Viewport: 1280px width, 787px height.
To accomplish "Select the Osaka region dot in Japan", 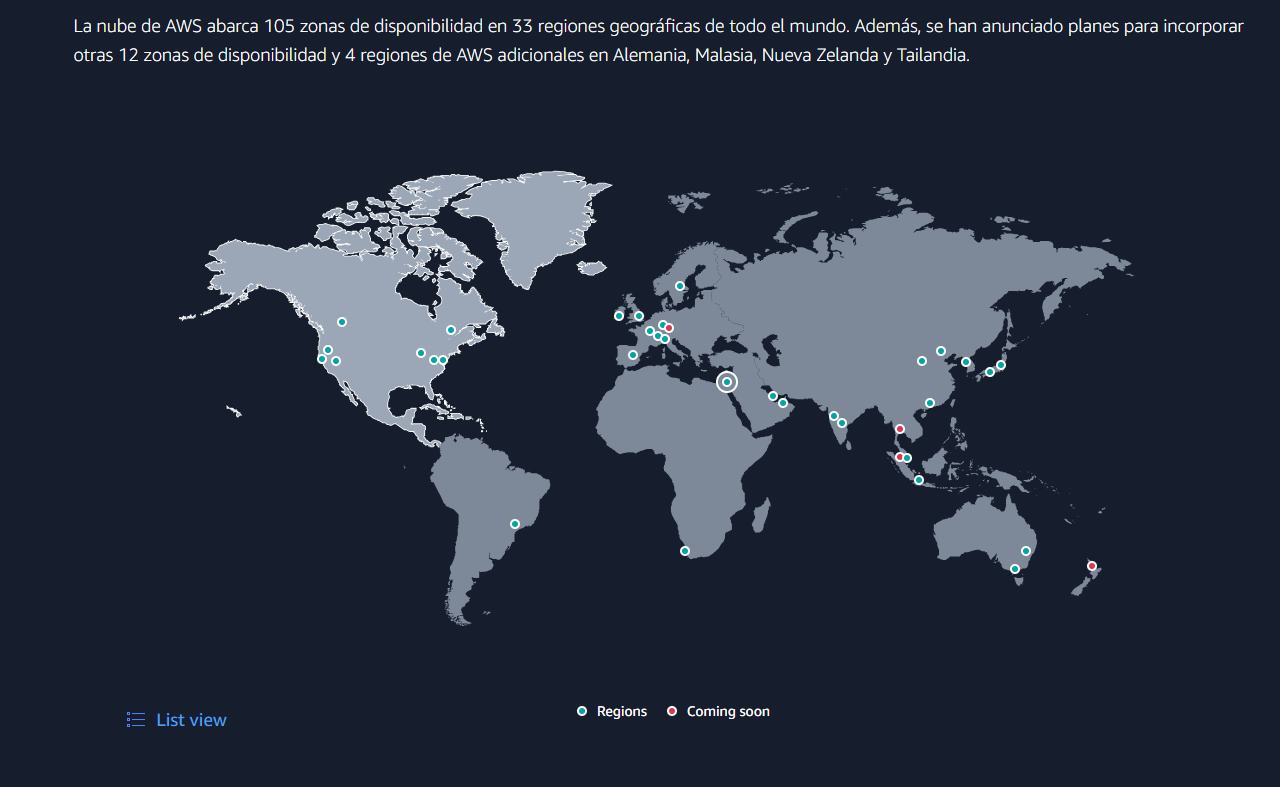I will (990, 372).
